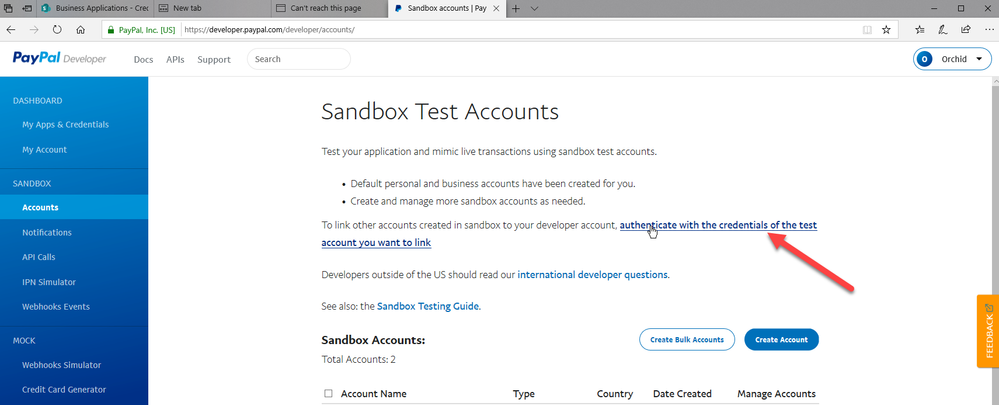This screenshot has height=405, width=999.
Task: Click the browser forward arrow
Action: (x=34, y=29)
